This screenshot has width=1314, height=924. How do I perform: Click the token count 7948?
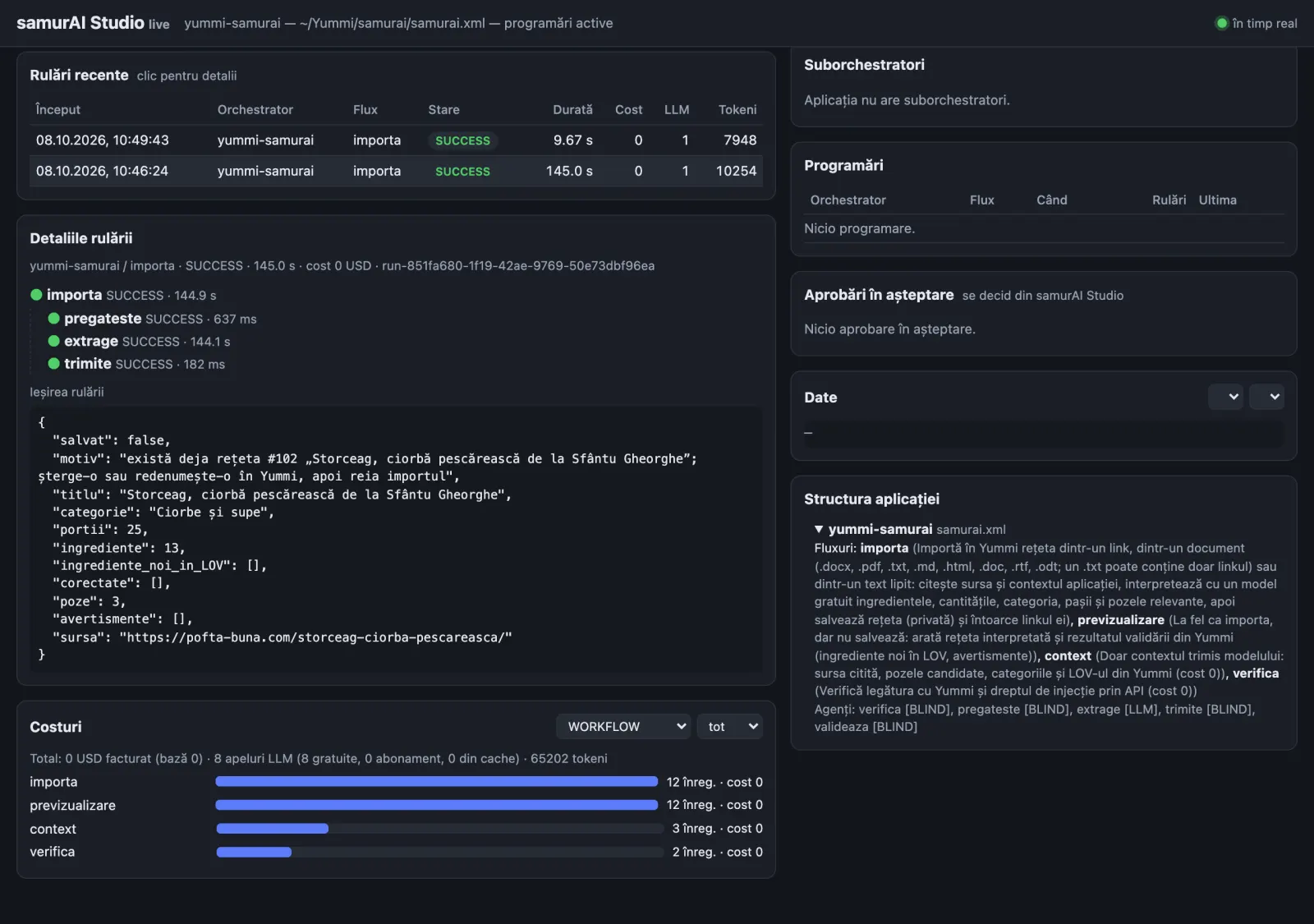(x=740, y=140)
